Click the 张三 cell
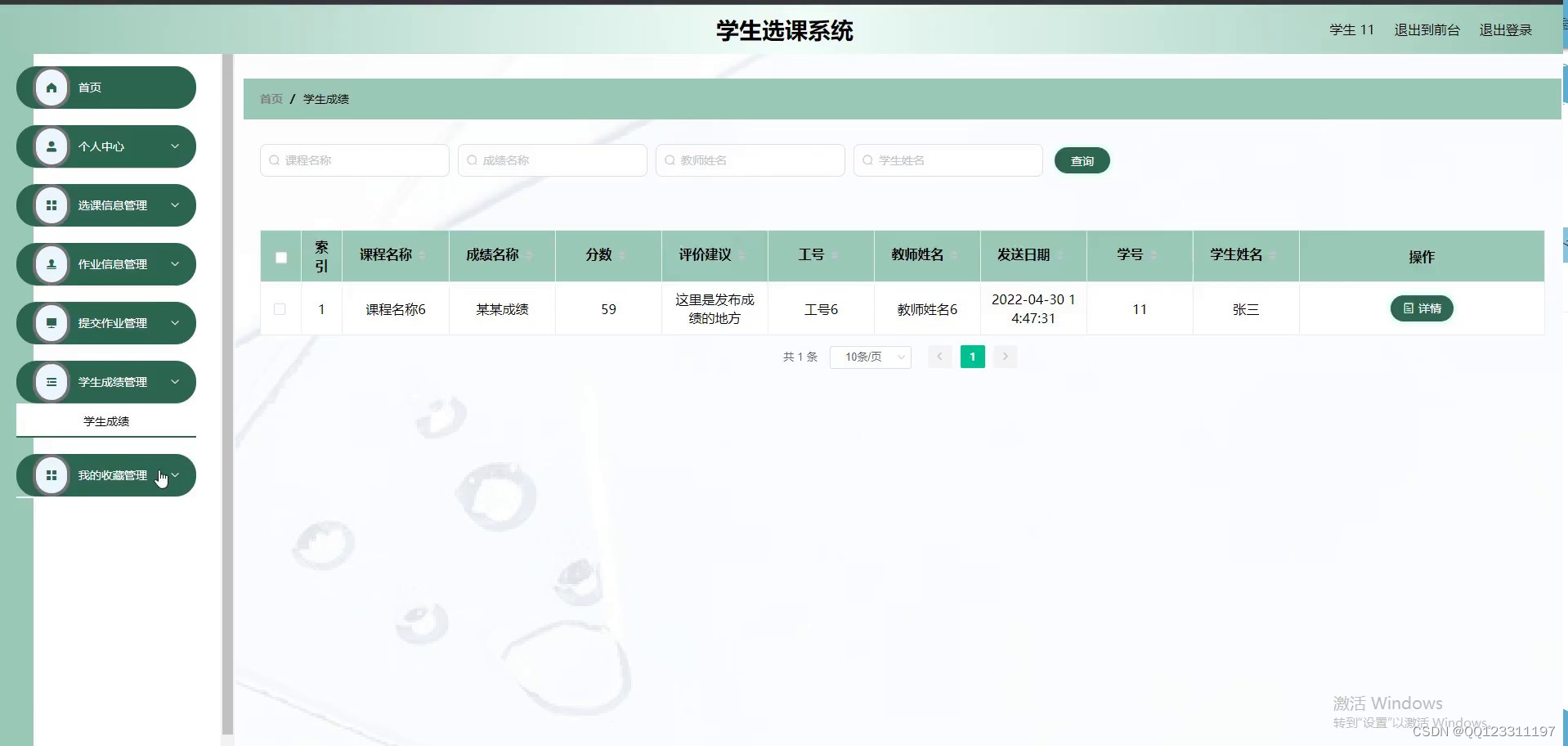This screenshot has width=1568, height=746. tap(1246, 309)
